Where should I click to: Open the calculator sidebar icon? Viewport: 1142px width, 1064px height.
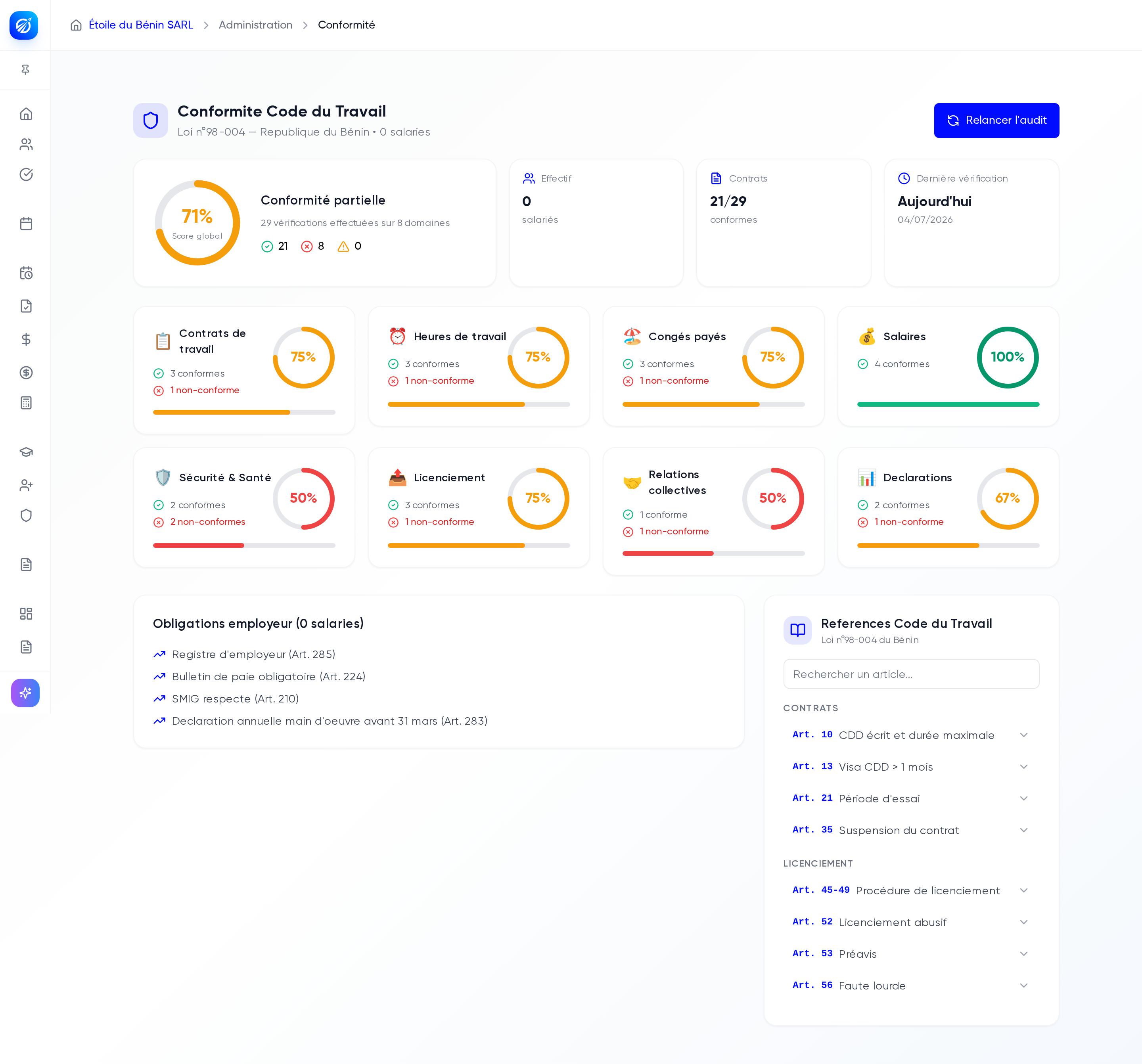click(26, 402)
